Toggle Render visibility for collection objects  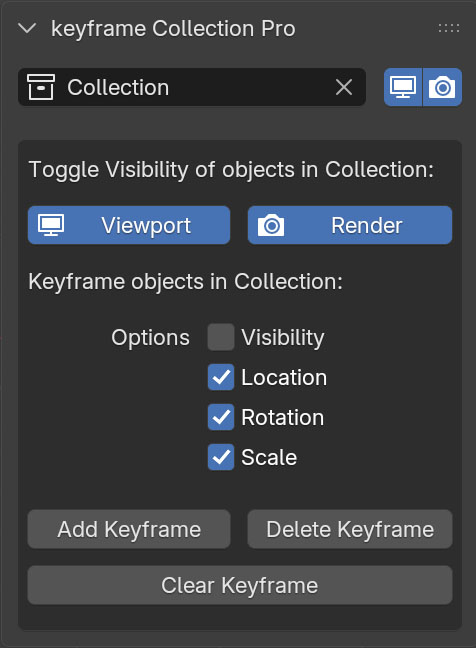(350, 225)
